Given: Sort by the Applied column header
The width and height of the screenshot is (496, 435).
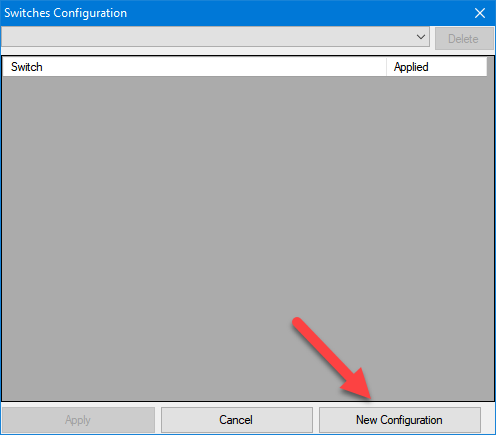Looking at the screenshot, I should point(437,67).
